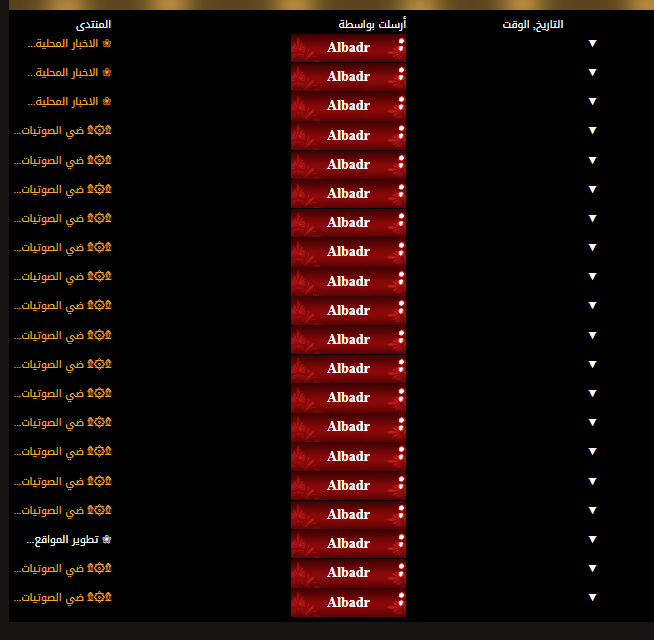The height and width of the screenshot is (640, 654).
Task: Click the Albadr badge in the third الاخبار المحلية row
Action: pos(348,105)
